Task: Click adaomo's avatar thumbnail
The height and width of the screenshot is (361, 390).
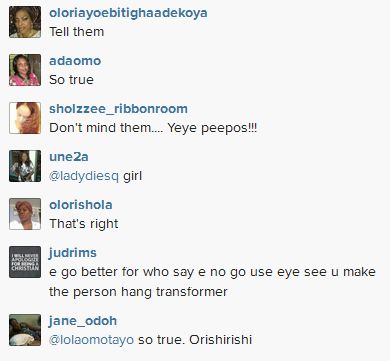Action: (25, 70)
